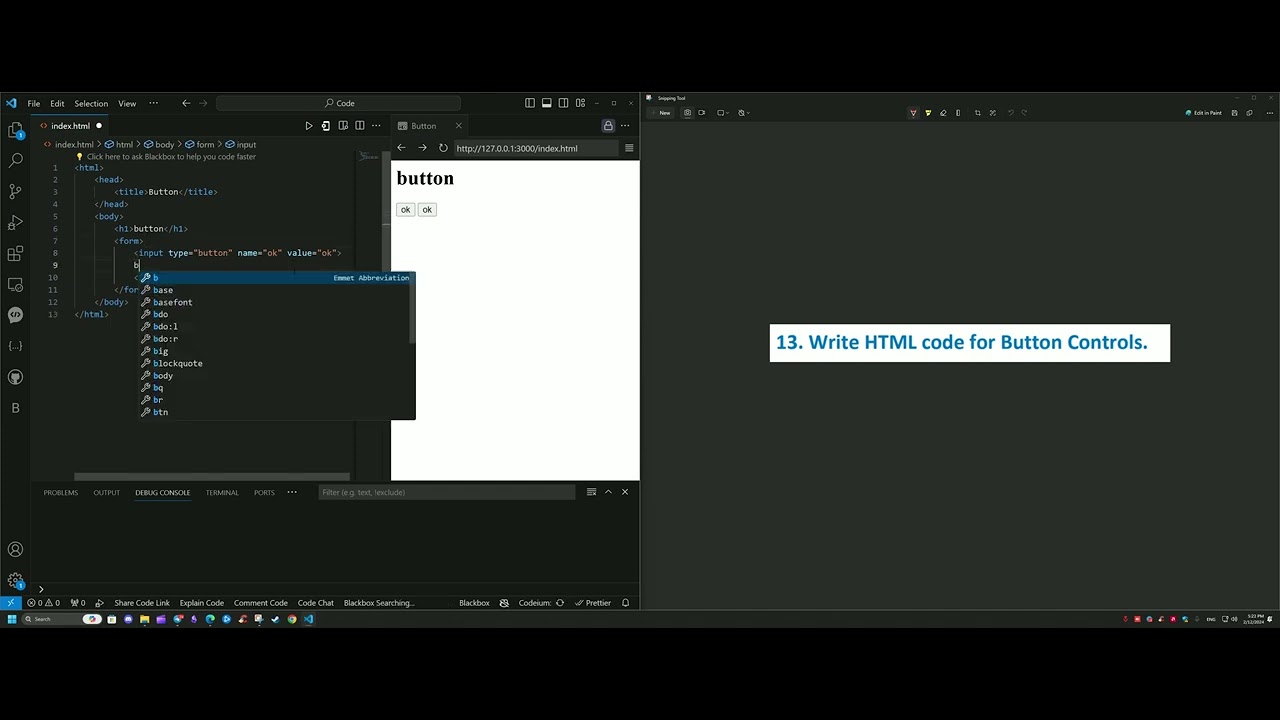
Task: Open Run and Debug view
Action: (x=15, y=222)
